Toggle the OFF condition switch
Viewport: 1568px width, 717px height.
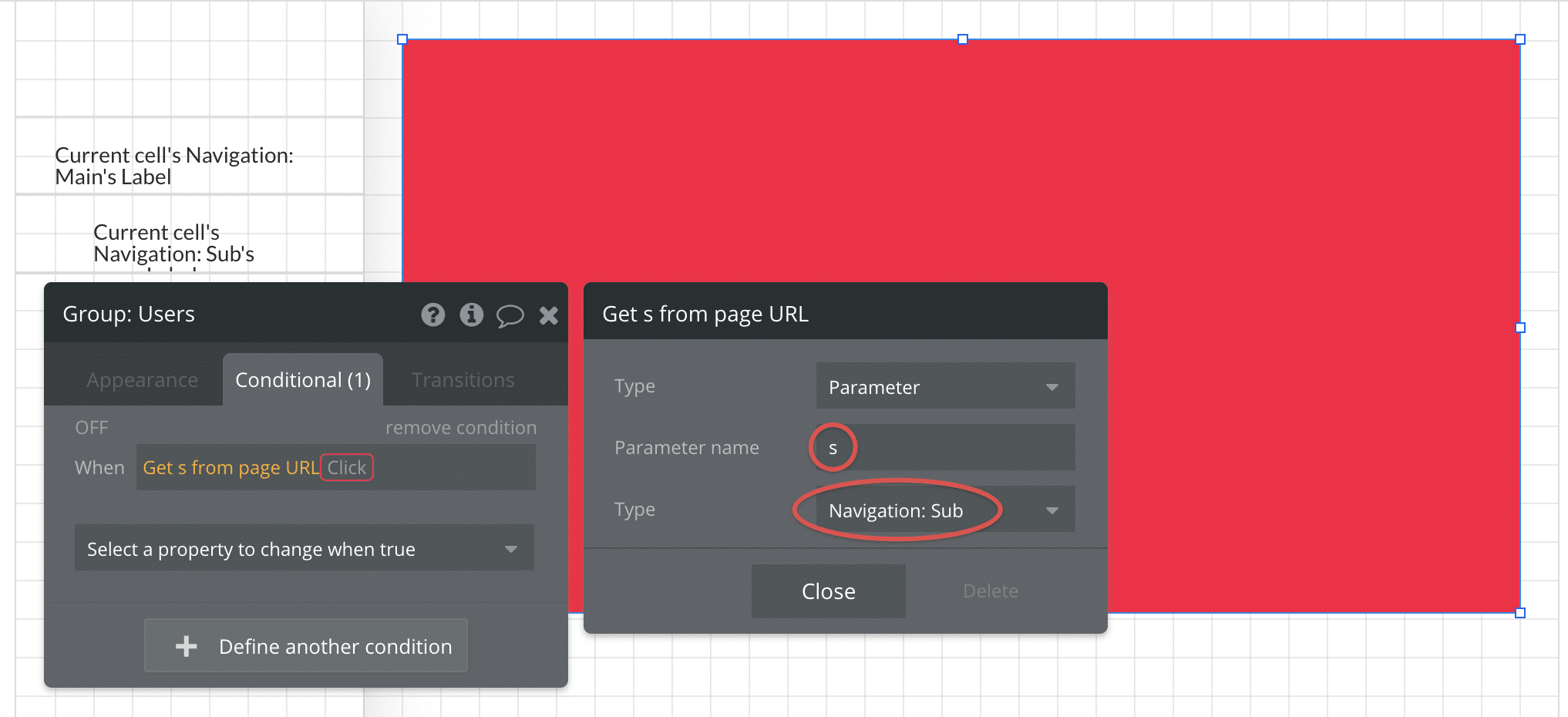click(92, 428)
